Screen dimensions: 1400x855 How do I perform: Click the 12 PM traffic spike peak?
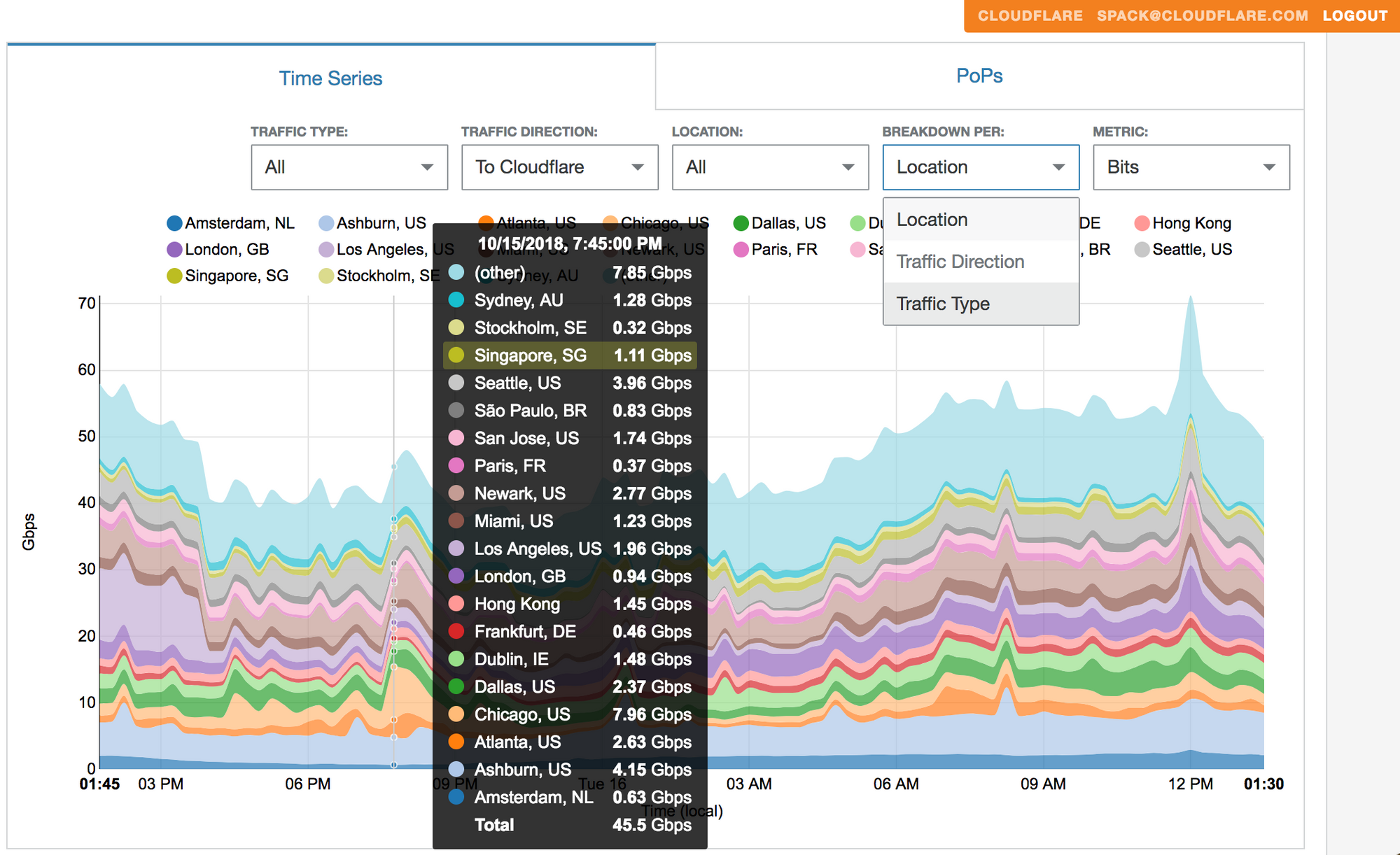1190,298
